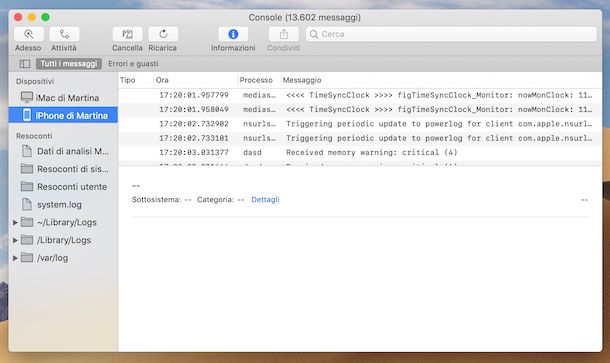
Task: Select the /Library/Logs folder
Action: coord(64,240)
